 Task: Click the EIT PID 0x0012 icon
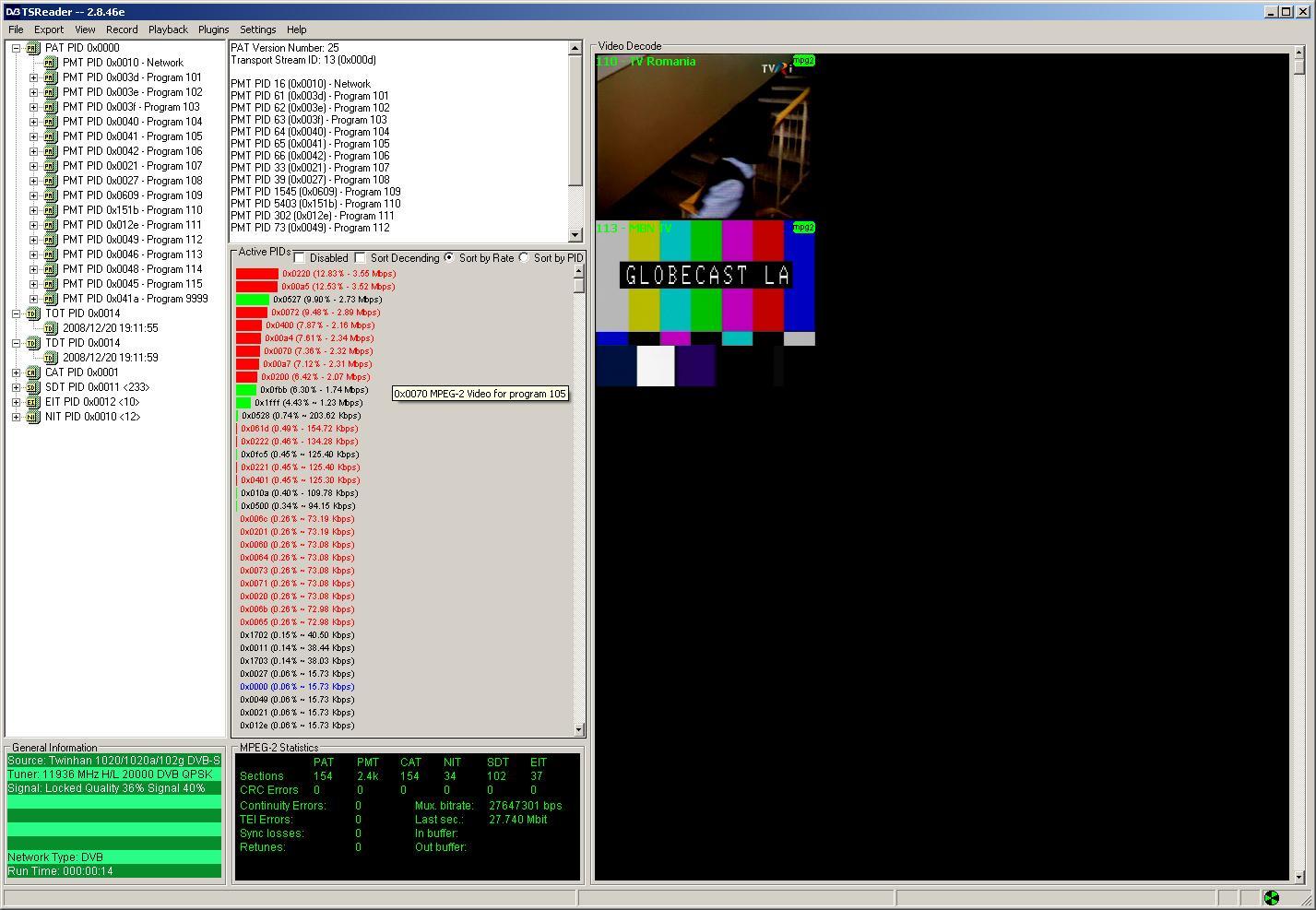pos(33,402)
